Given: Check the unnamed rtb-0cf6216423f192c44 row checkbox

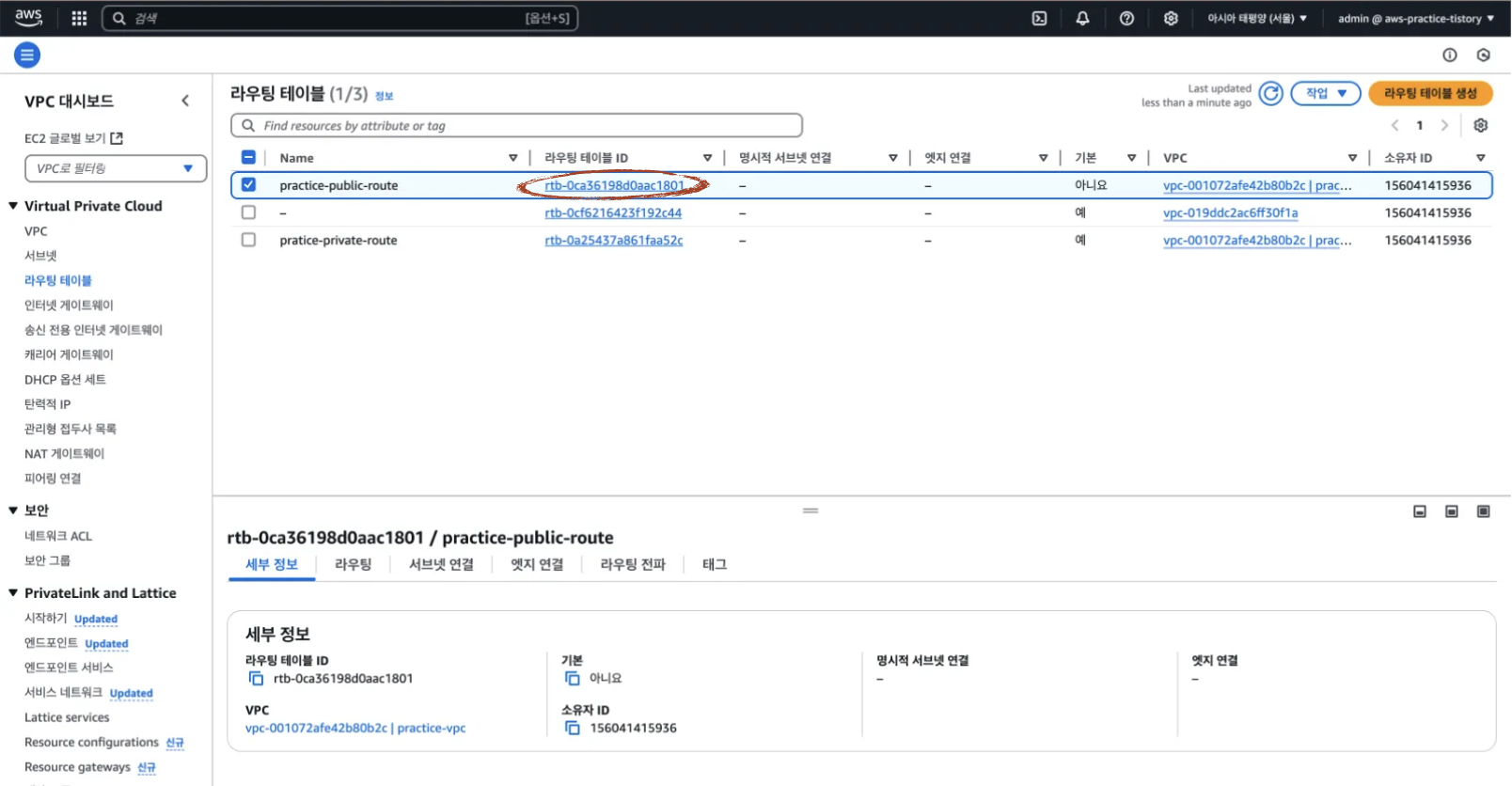Looking at the screenshot, I should [x=248, y=212].
